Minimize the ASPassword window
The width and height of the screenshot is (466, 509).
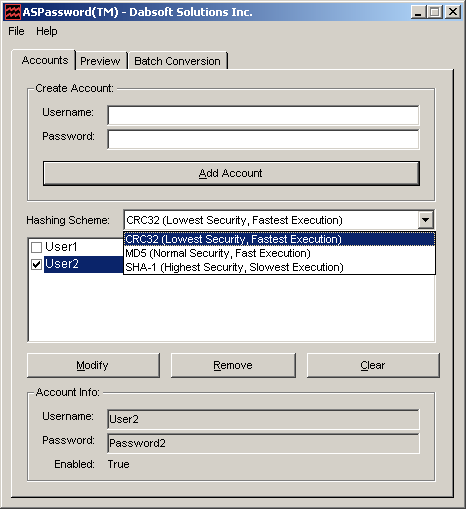point(418,12)
